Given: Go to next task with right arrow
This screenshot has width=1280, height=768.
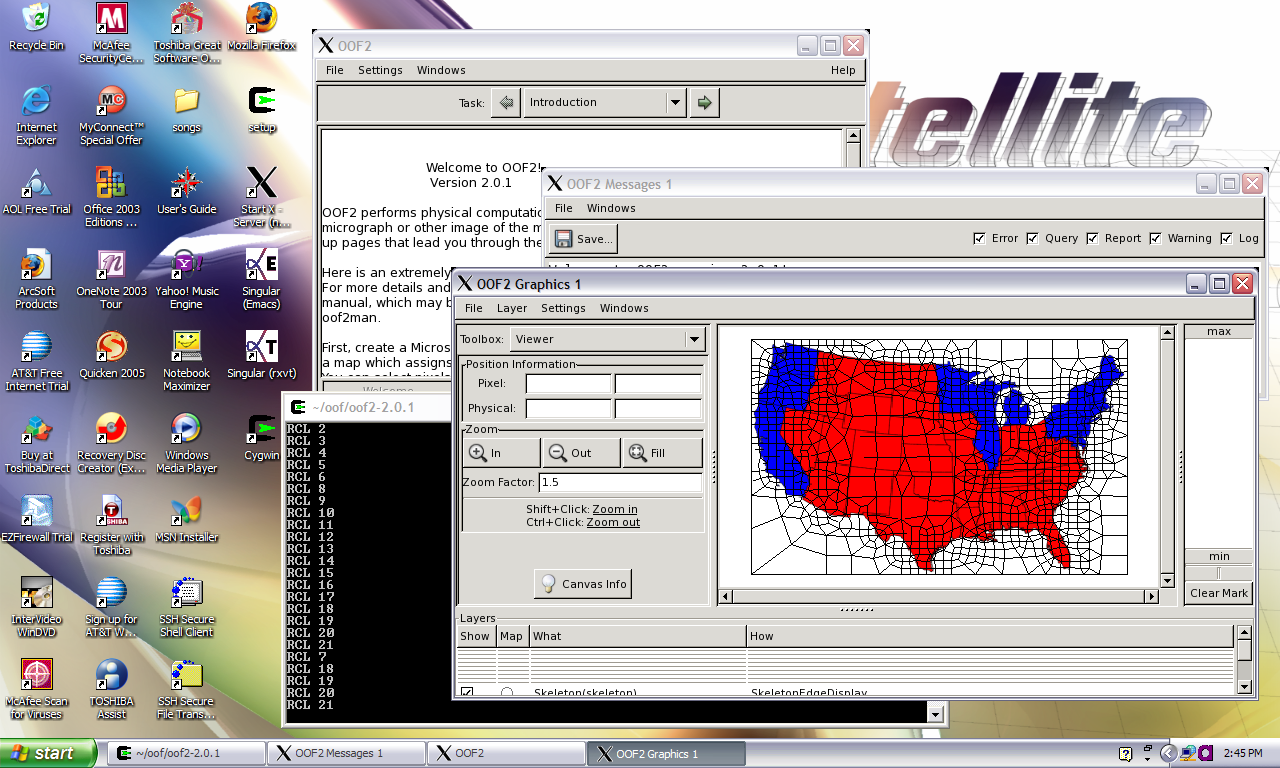Looking at the screenshot, I should pos(704,102).
